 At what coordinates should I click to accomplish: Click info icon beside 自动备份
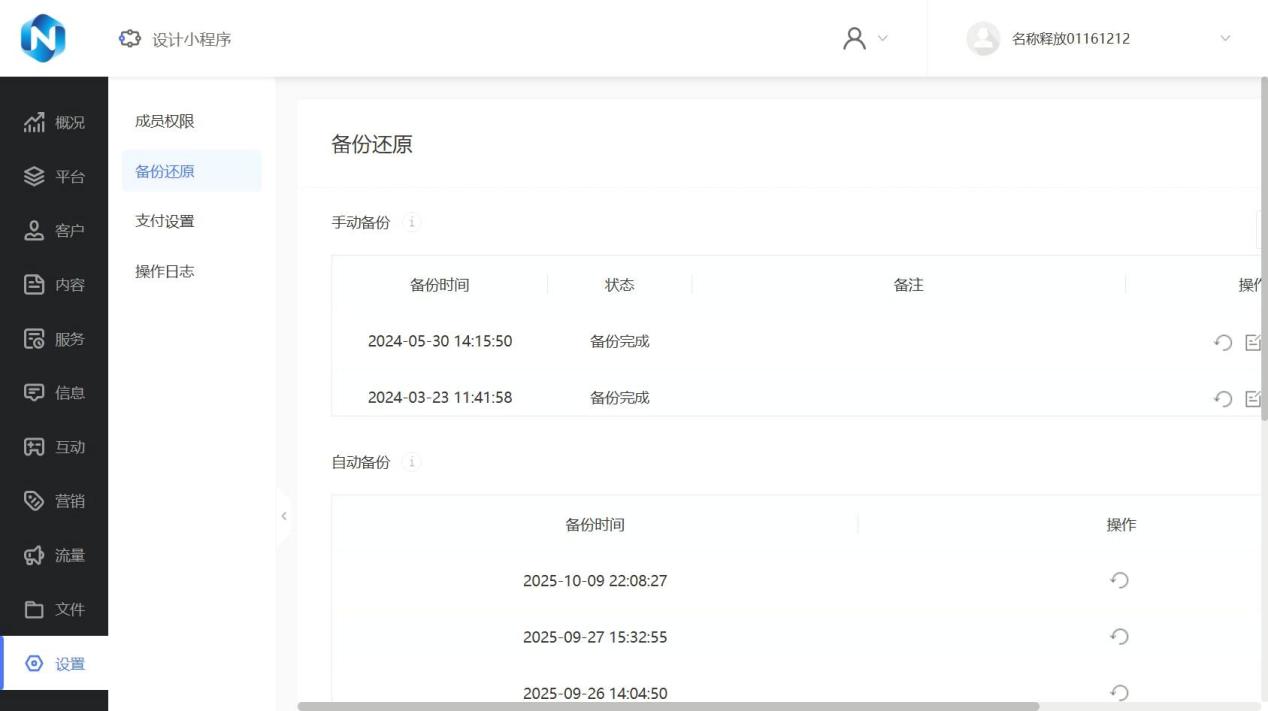click(x=412, y=462)
